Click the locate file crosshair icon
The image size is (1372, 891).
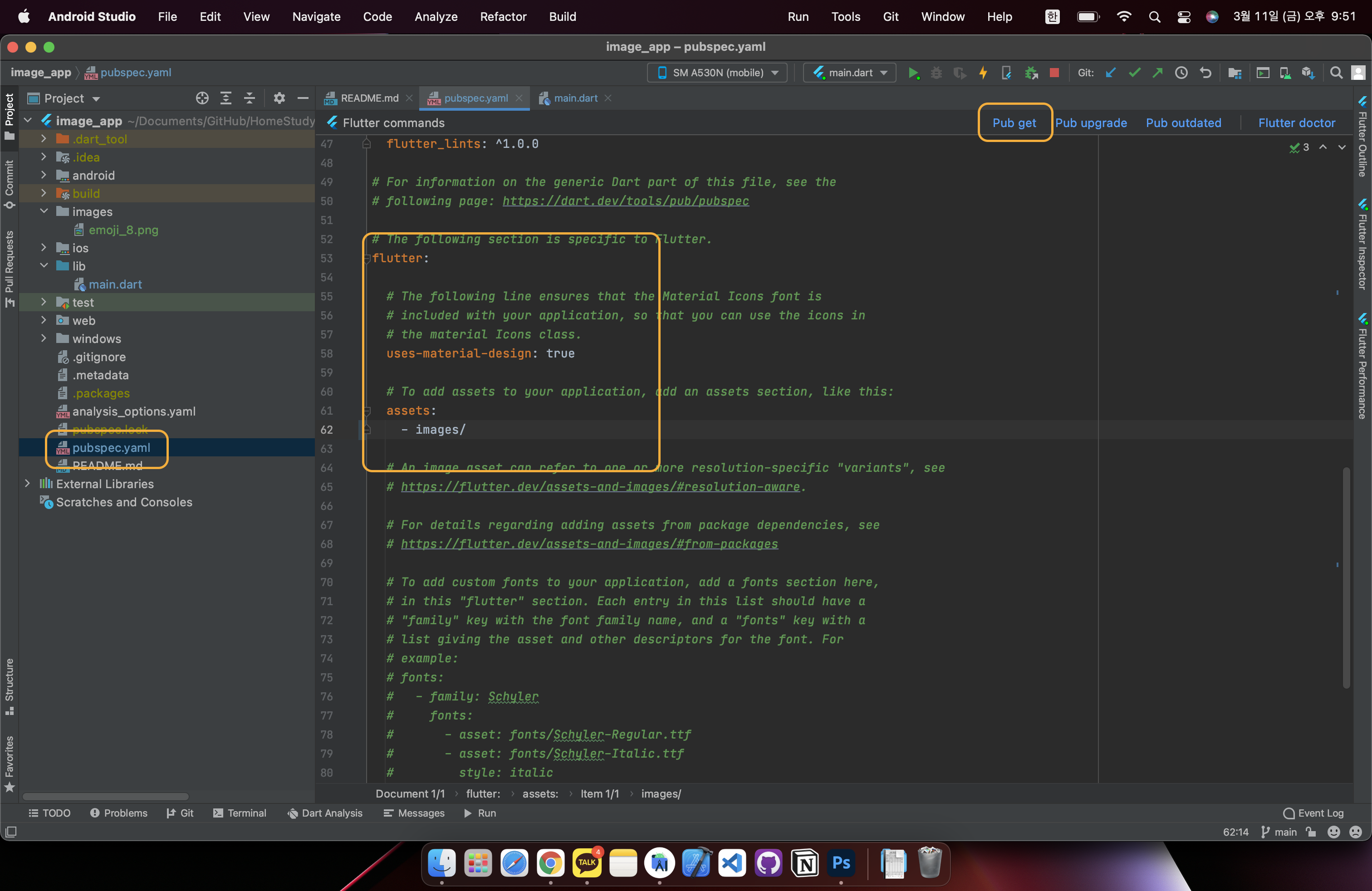(x=202, y=98)
